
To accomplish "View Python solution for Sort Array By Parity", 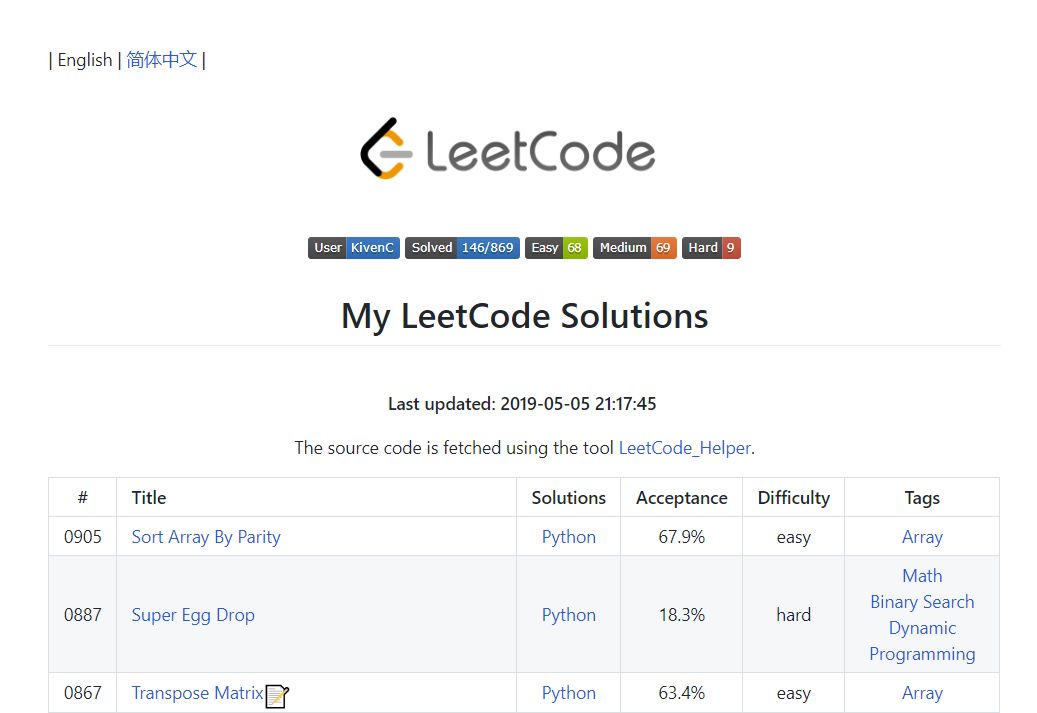I will click(569, 537).
